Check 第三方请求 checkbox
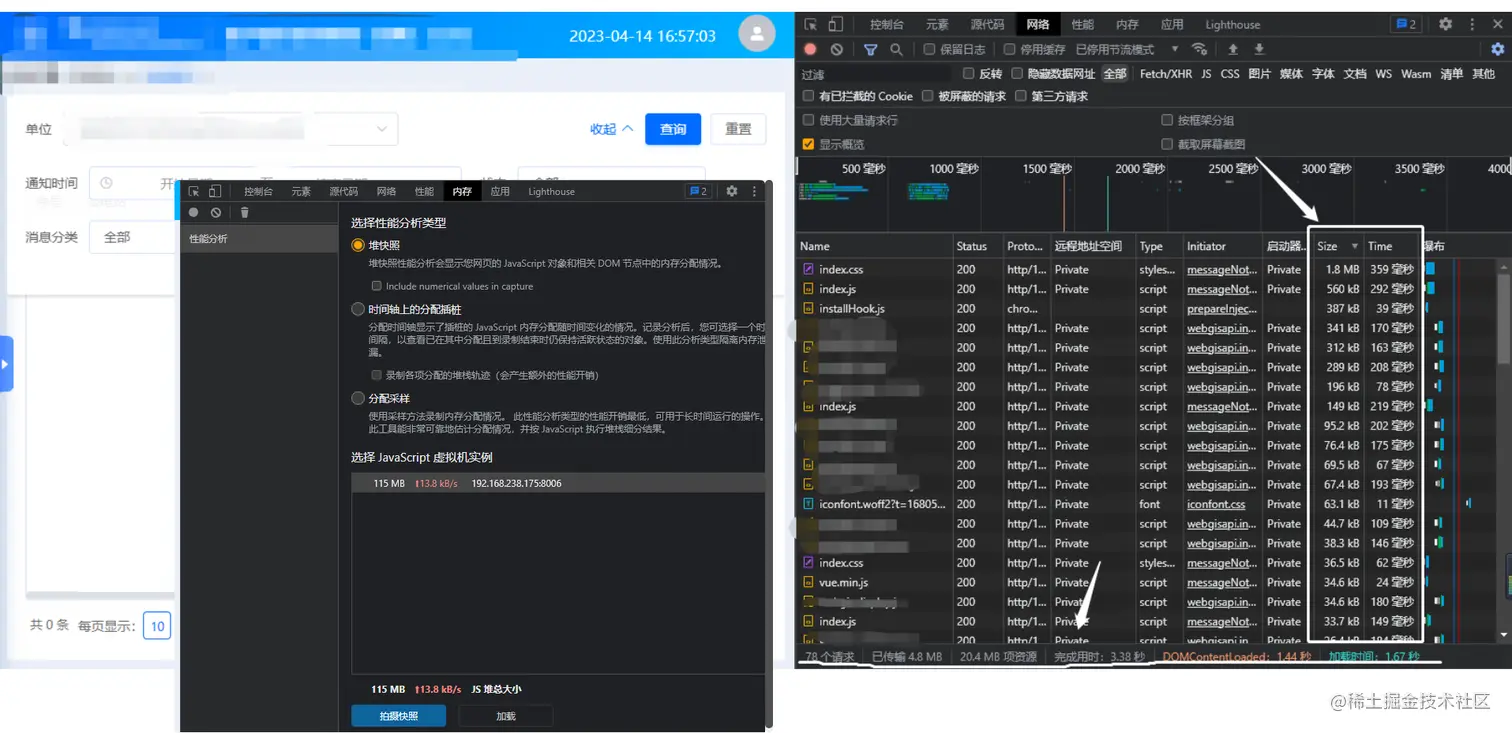 [1020, 96]
